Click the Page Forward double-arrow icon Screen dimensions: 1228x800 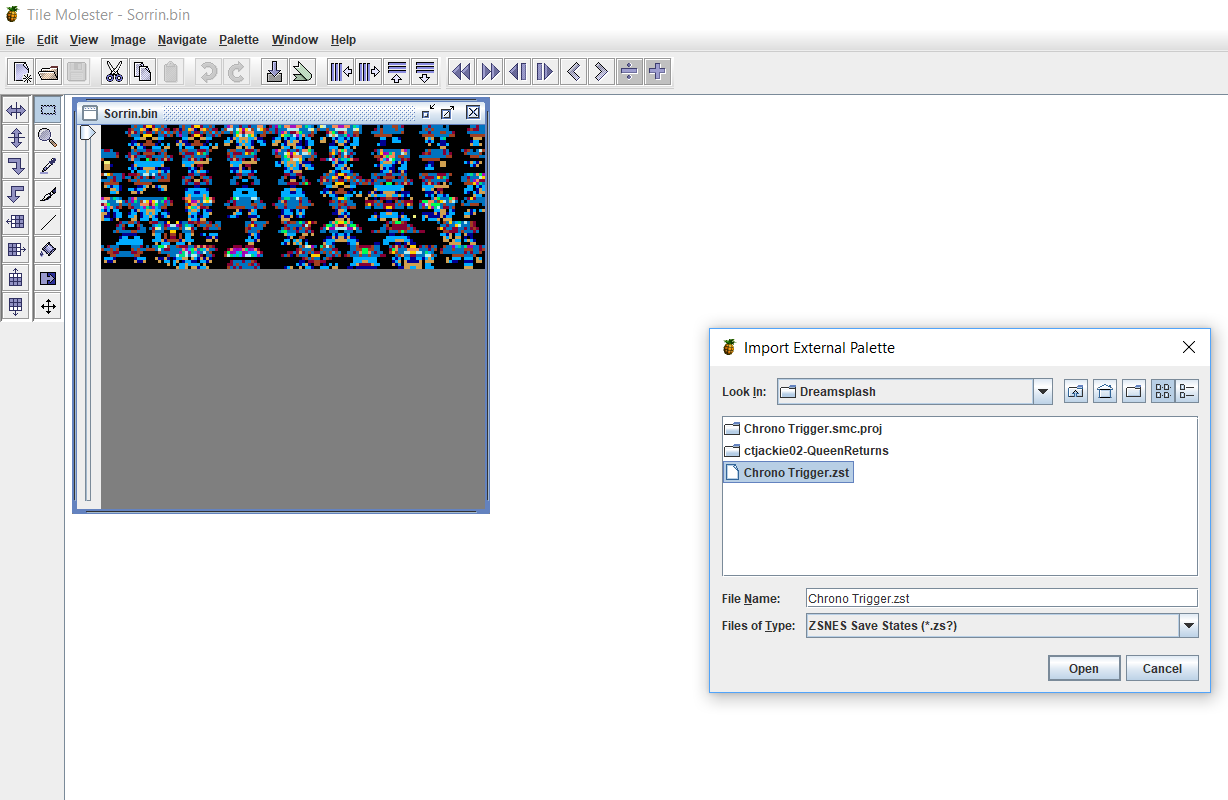[x=489, y=72]
